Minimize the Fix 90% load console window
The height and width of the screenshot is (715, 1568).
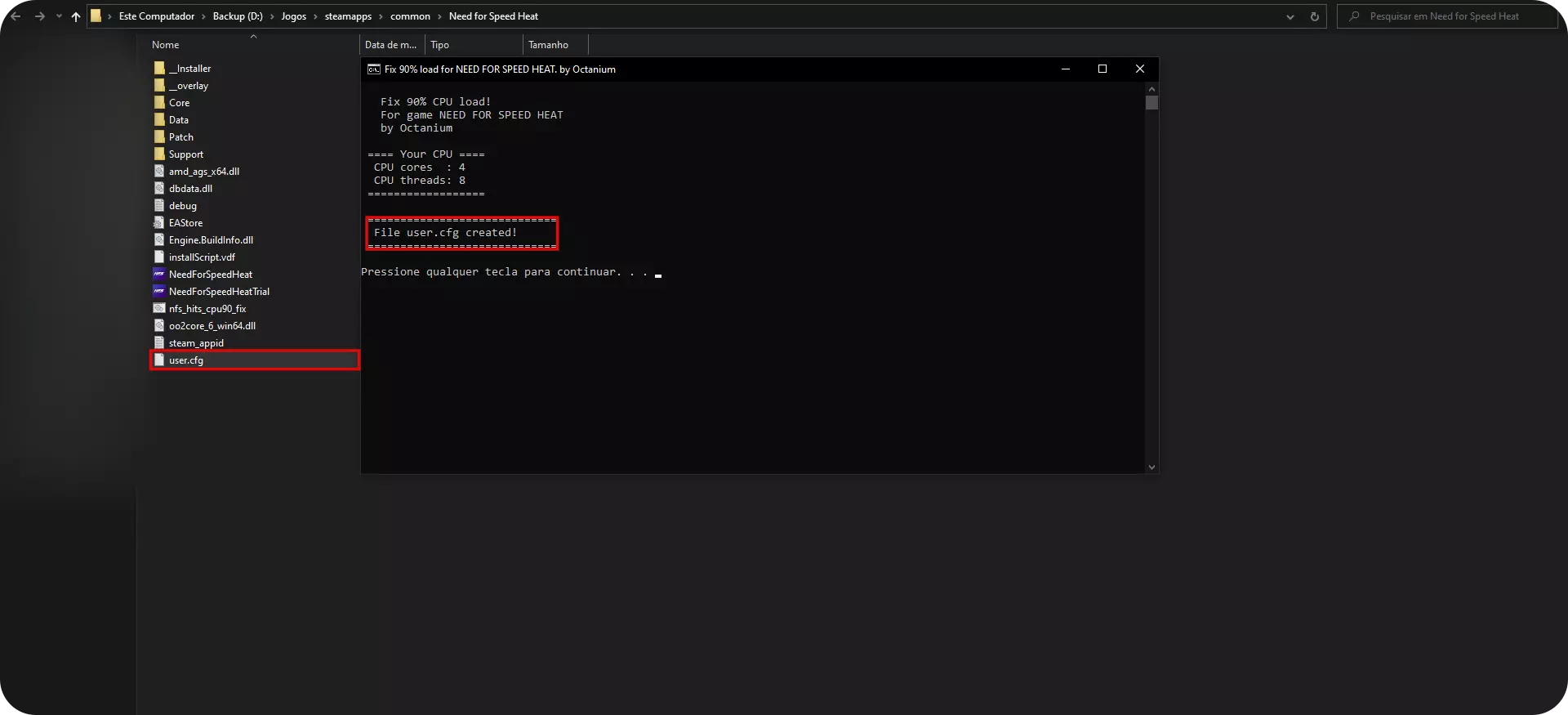[x=1066, y=69]
